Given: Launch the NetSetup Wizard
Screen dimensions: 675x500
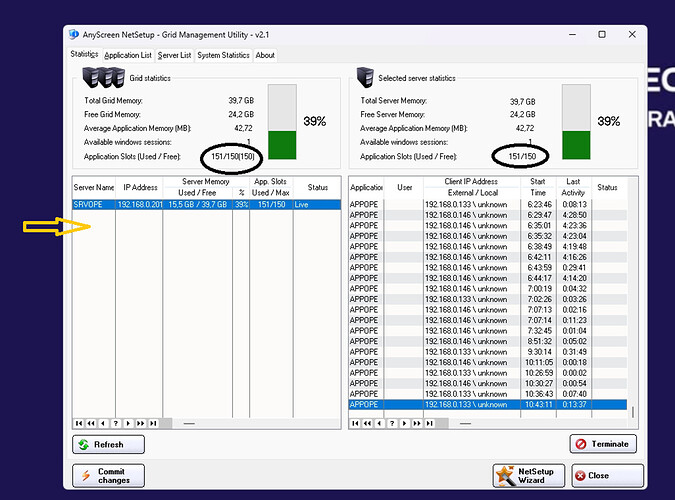Looking at the screenshot, I should tap(529, 475).
